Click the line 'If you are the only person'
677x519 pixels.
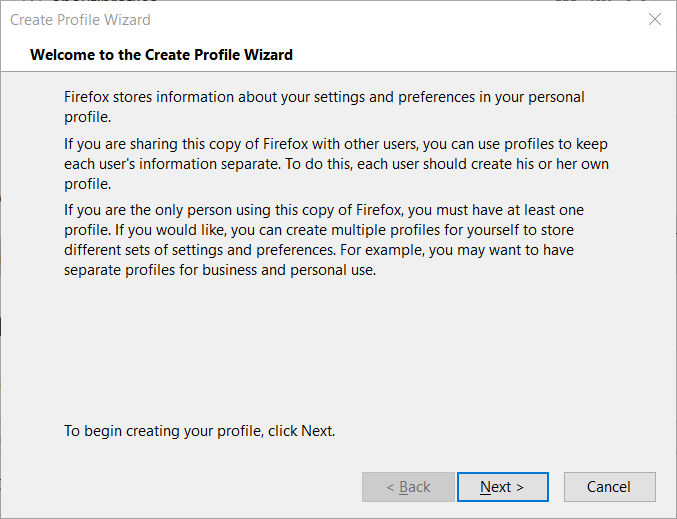(x=324, y=210)
